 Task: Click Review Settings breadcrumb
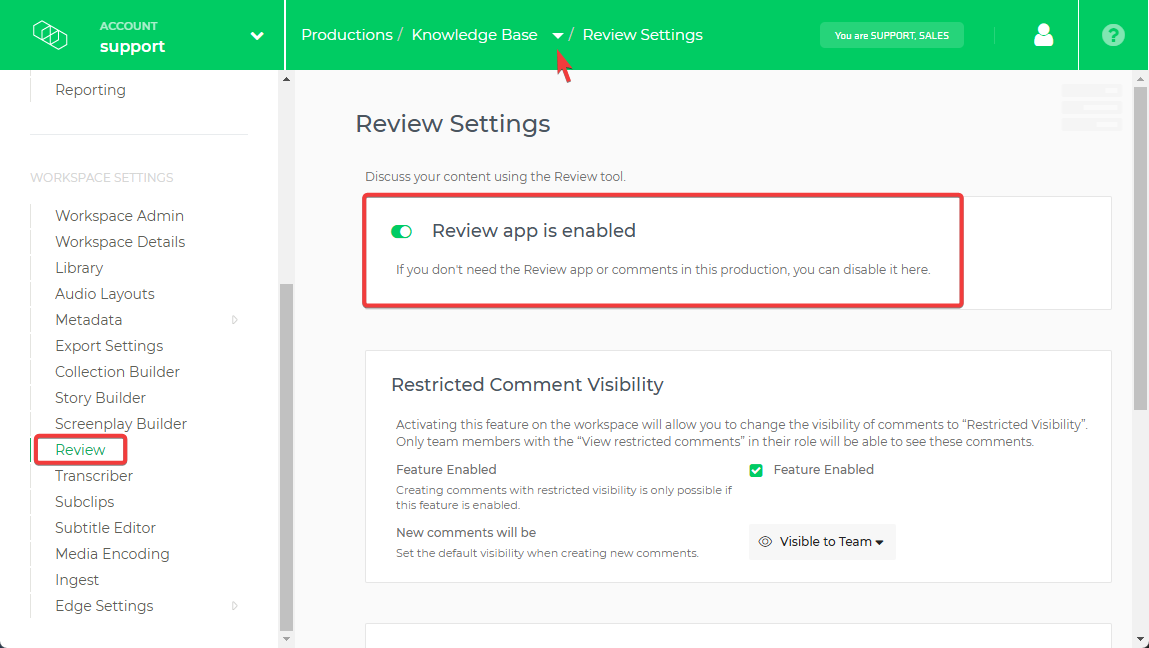643,34
